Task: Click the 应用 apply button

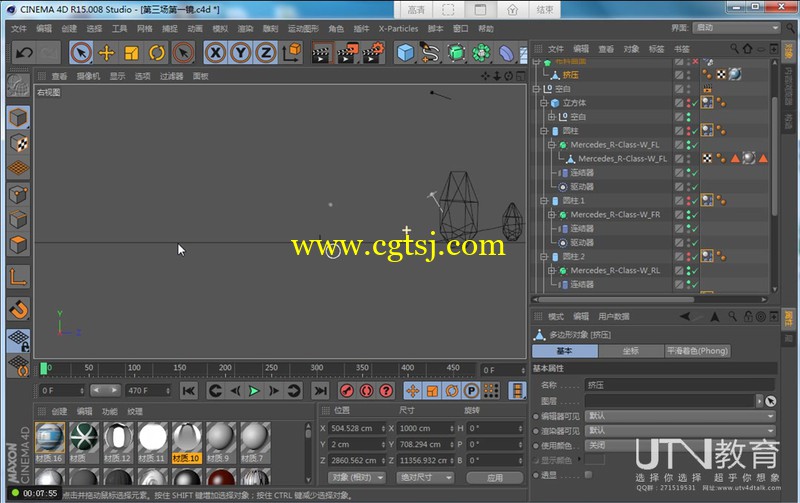Action: pos(495,477)
